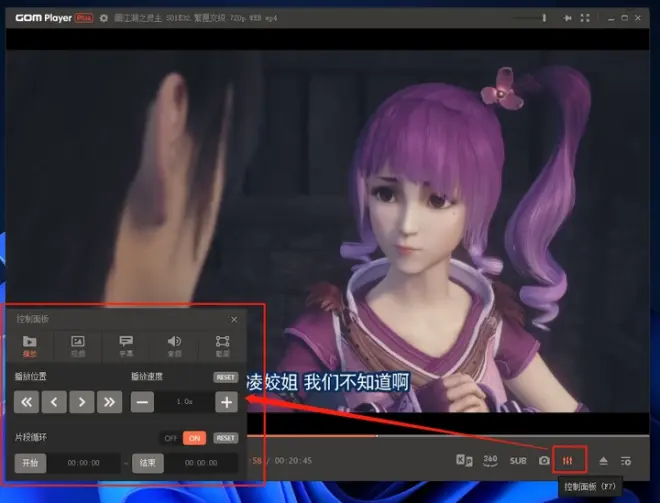Viewport: 660px width, 503px height.
Task: Click the GOM Player Plus logo
Action: pos(54,18)
